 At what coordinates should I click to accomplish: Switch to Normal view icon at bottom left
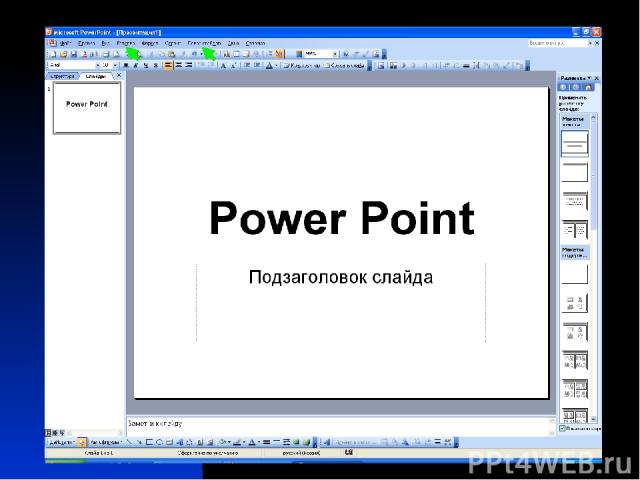[49, 433]
